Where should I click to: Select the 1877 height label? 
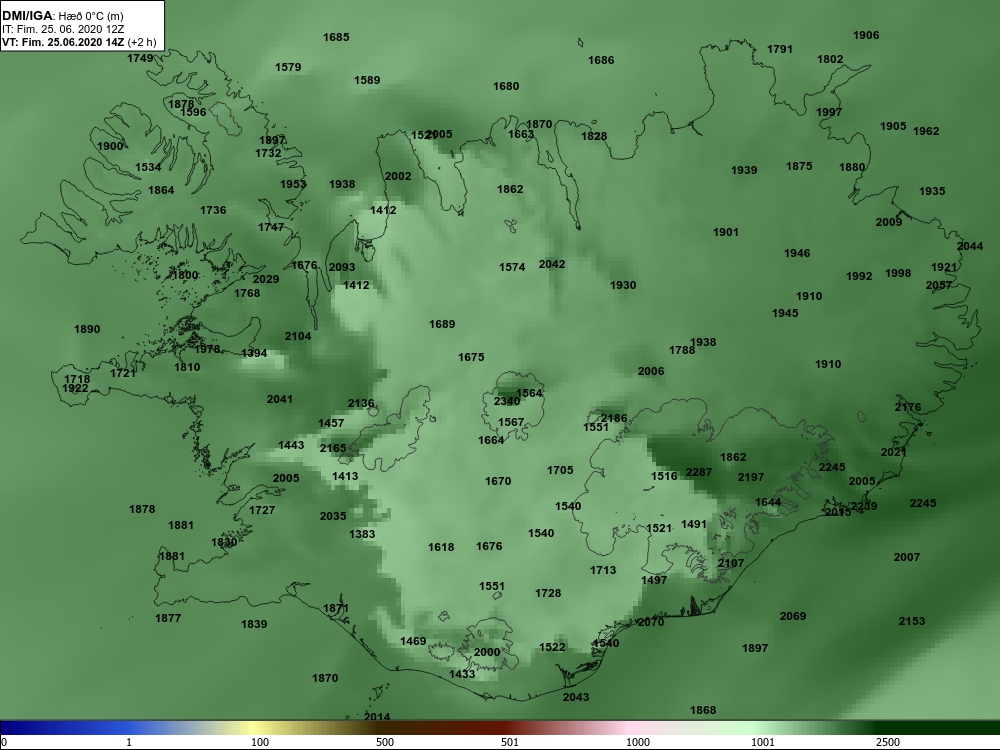pyautogui.click(x=168, y=618)
